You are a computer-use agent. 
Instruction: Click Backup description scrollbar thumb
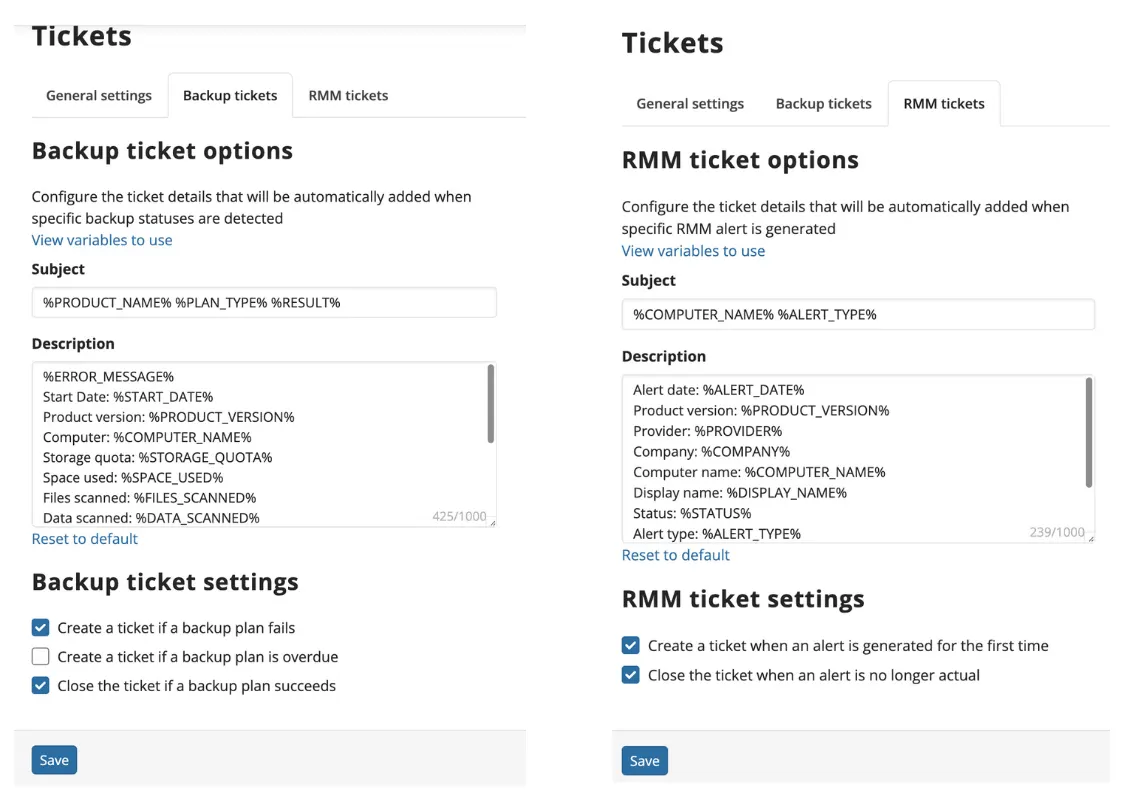click(490, 404)
